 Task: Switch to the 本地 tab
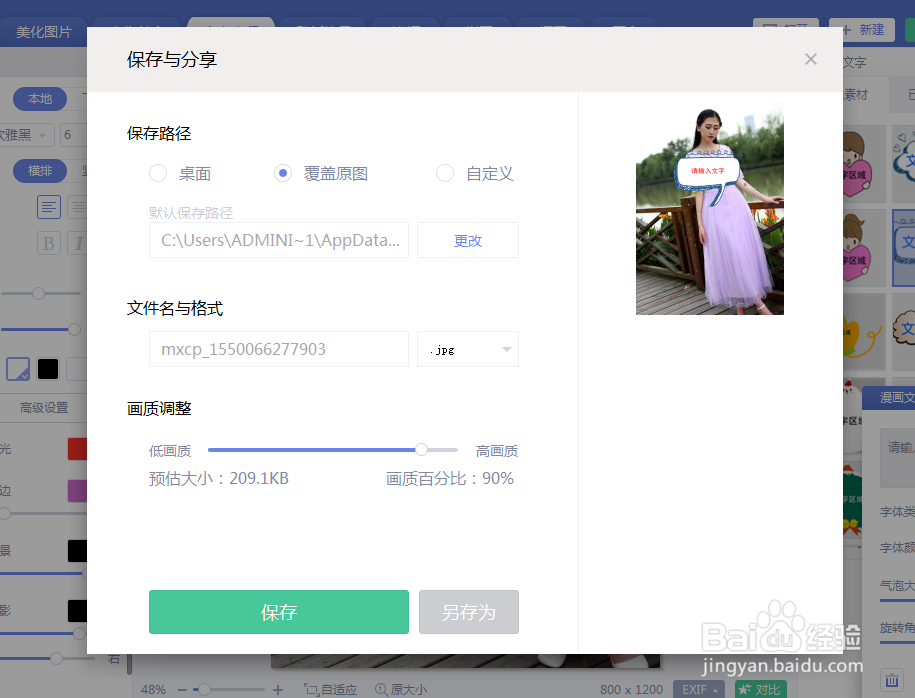pos(39,99)
